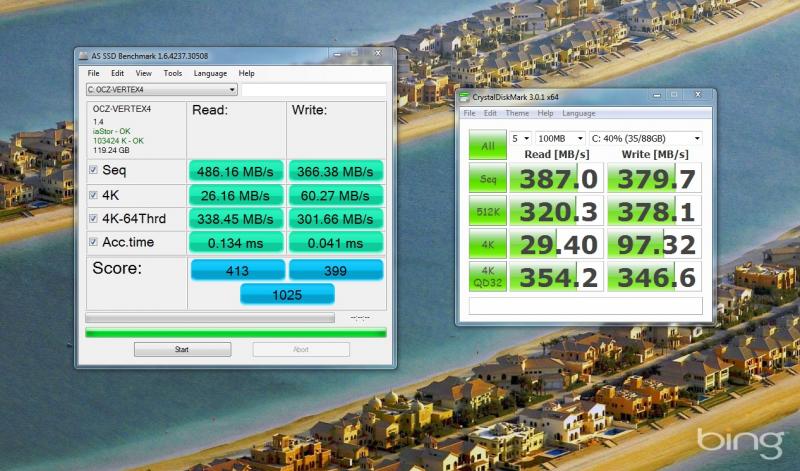Click the 4K read result 26.16 MB/s
The image size is (800, 471).
pos(235,195)
